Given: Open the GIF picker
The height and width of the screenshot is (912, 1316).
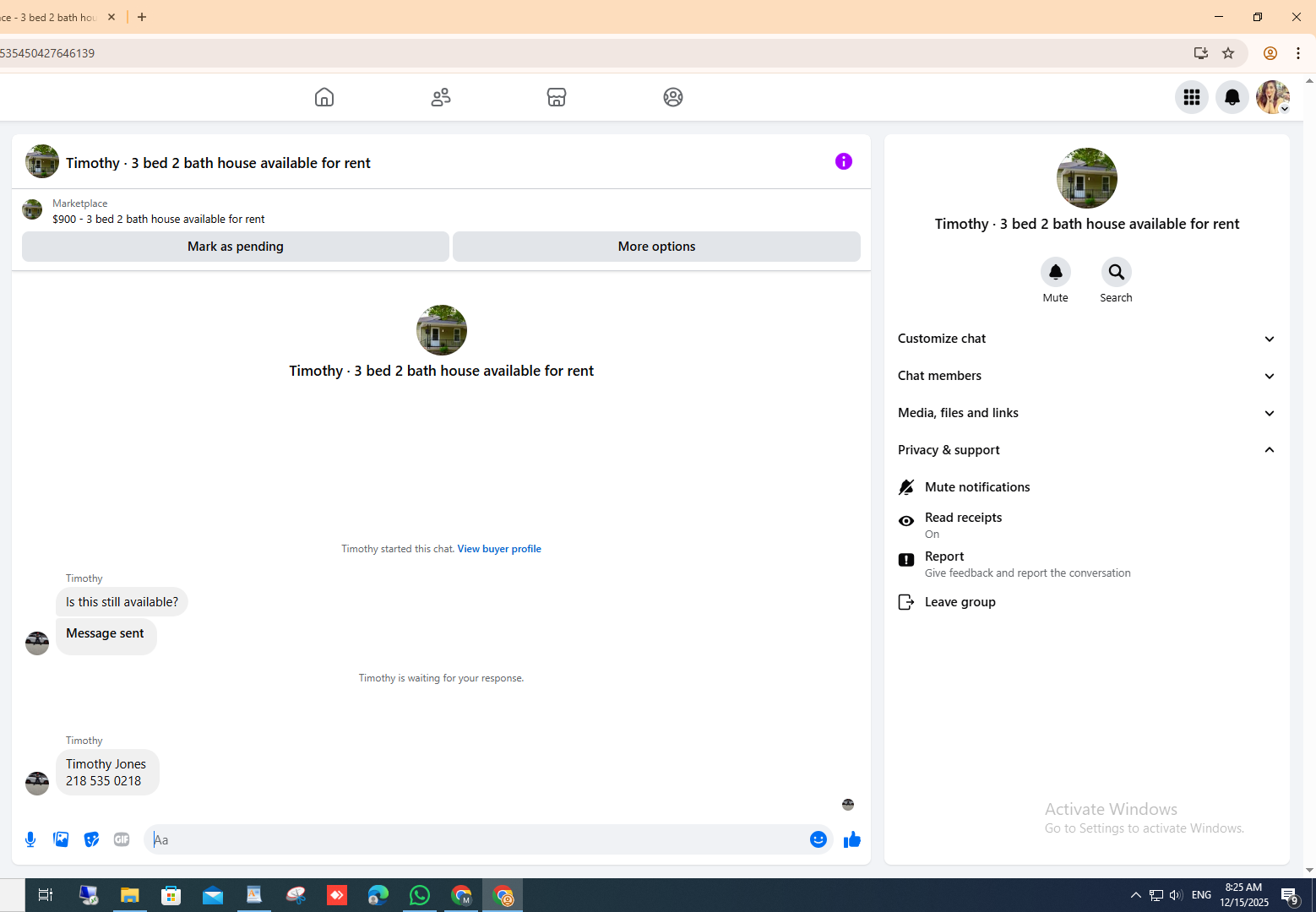Looking at the screenshot, I should 122,839.
